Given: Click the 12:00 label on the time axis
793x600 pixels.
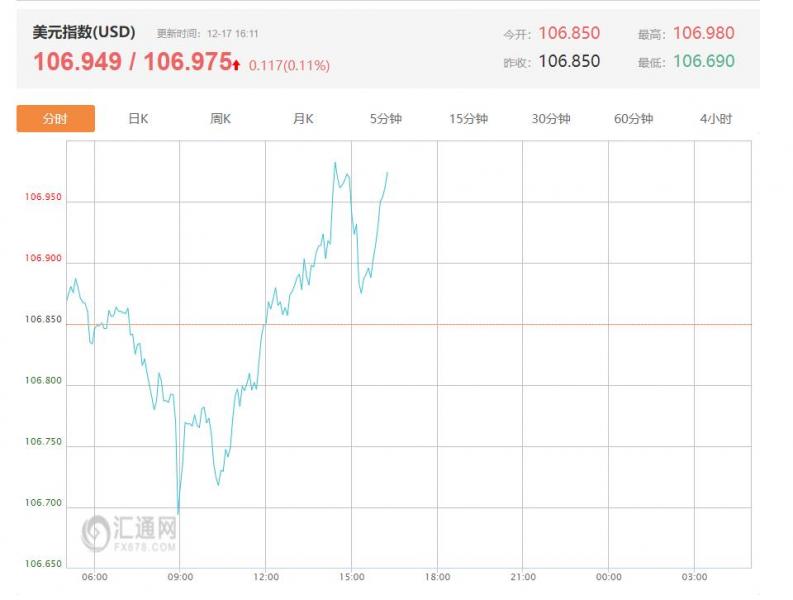Looking at the screenshot, I should coord(265,577).
